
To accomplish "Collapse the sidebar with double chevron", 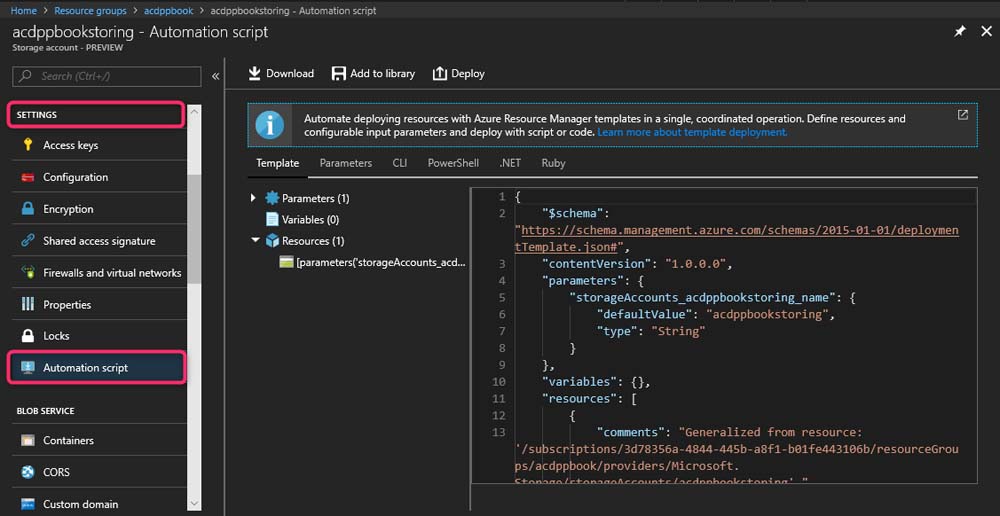I will (215, 76).
